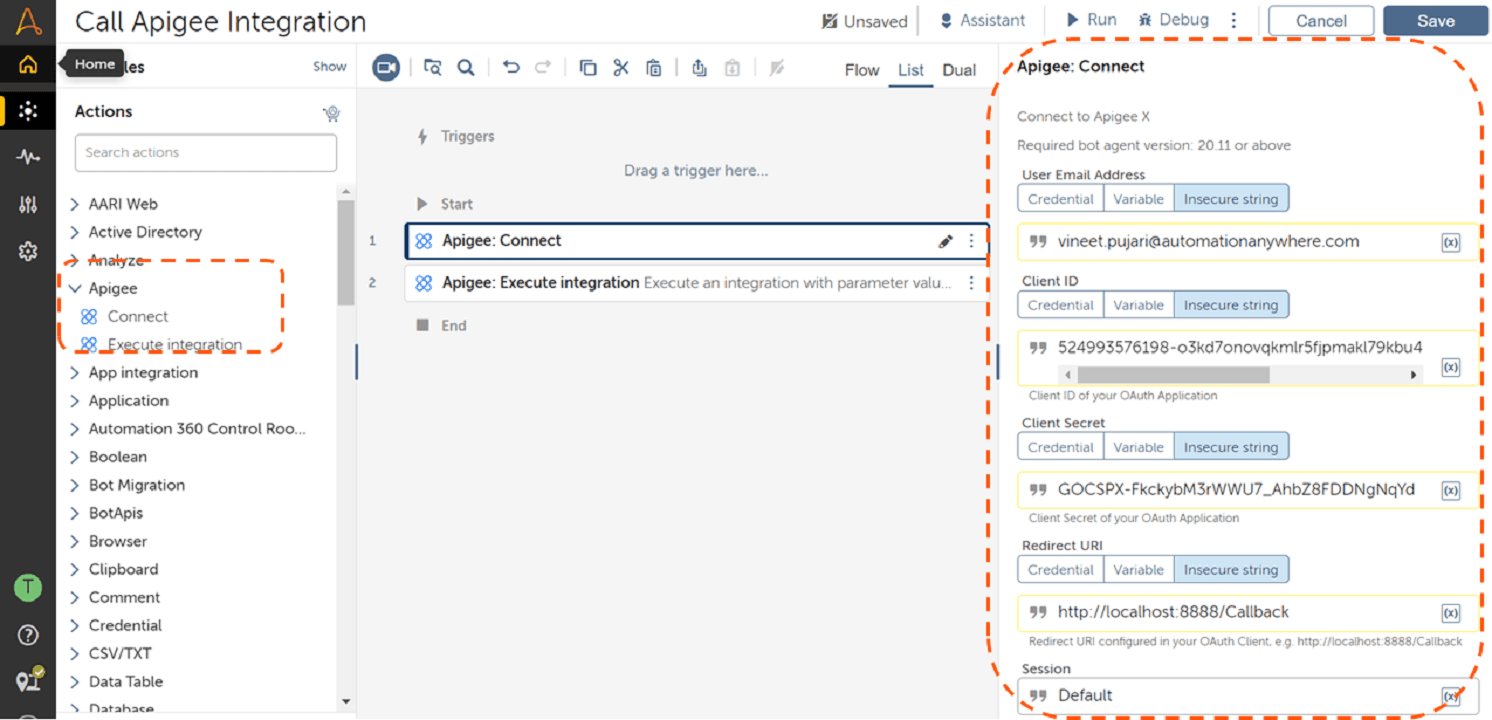The width and height of the screenshot is (1492, 720).
Task: Open the Home icon in sidebar
Action: tap(28, 65)
